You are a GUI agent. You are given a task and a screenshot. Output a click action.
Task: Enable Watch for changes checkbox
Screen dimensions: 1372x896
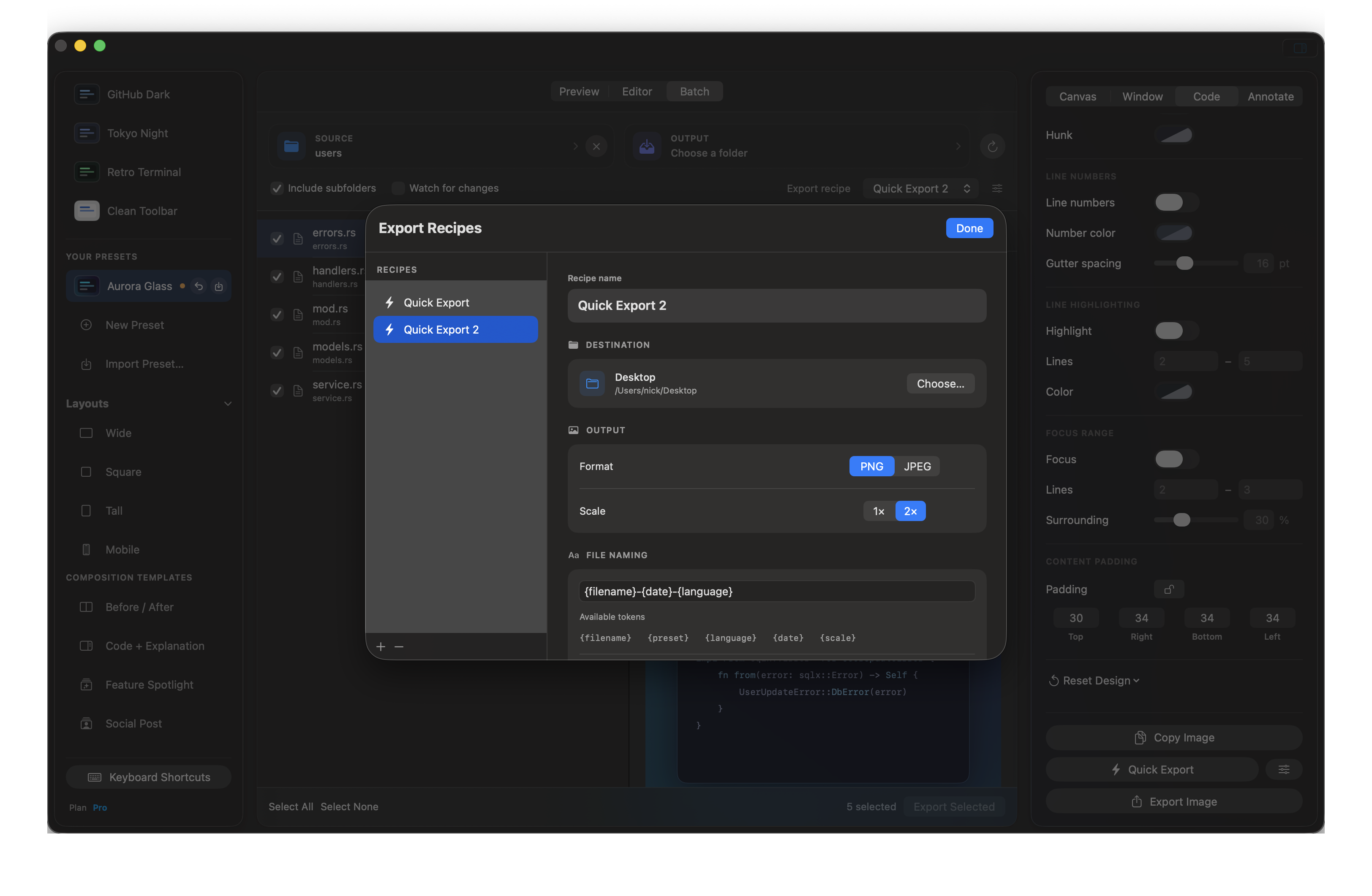point(398,188)
